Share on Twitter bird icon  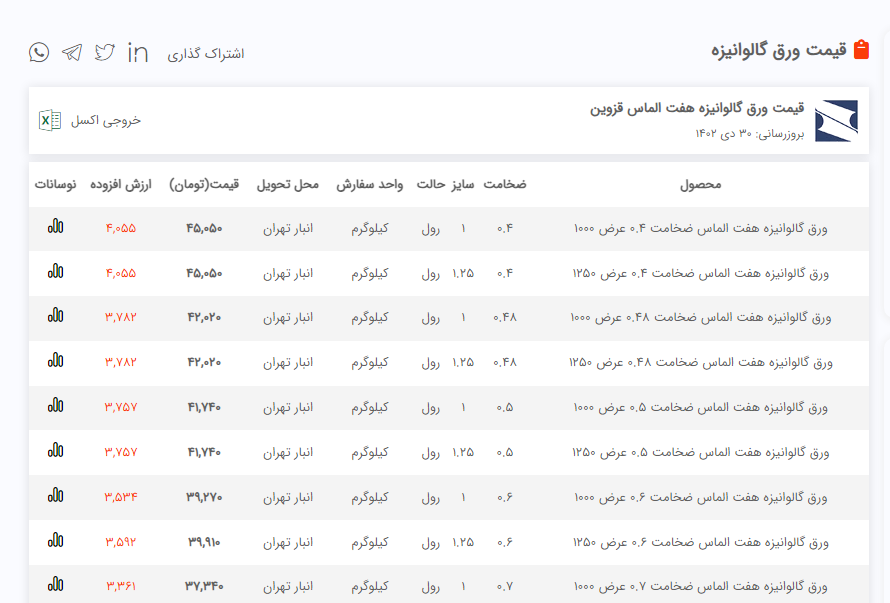coord(105,53)
